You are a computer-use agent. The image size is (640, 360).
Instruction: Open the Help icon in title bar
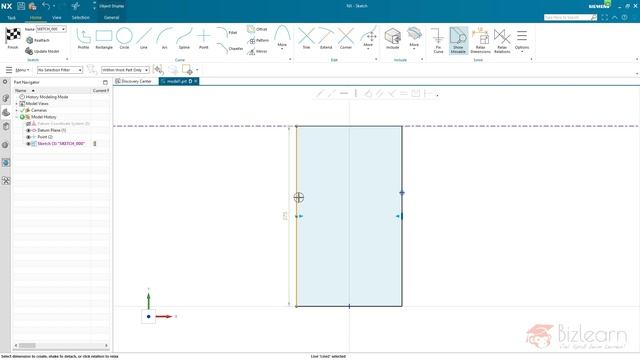pos(624,17)
